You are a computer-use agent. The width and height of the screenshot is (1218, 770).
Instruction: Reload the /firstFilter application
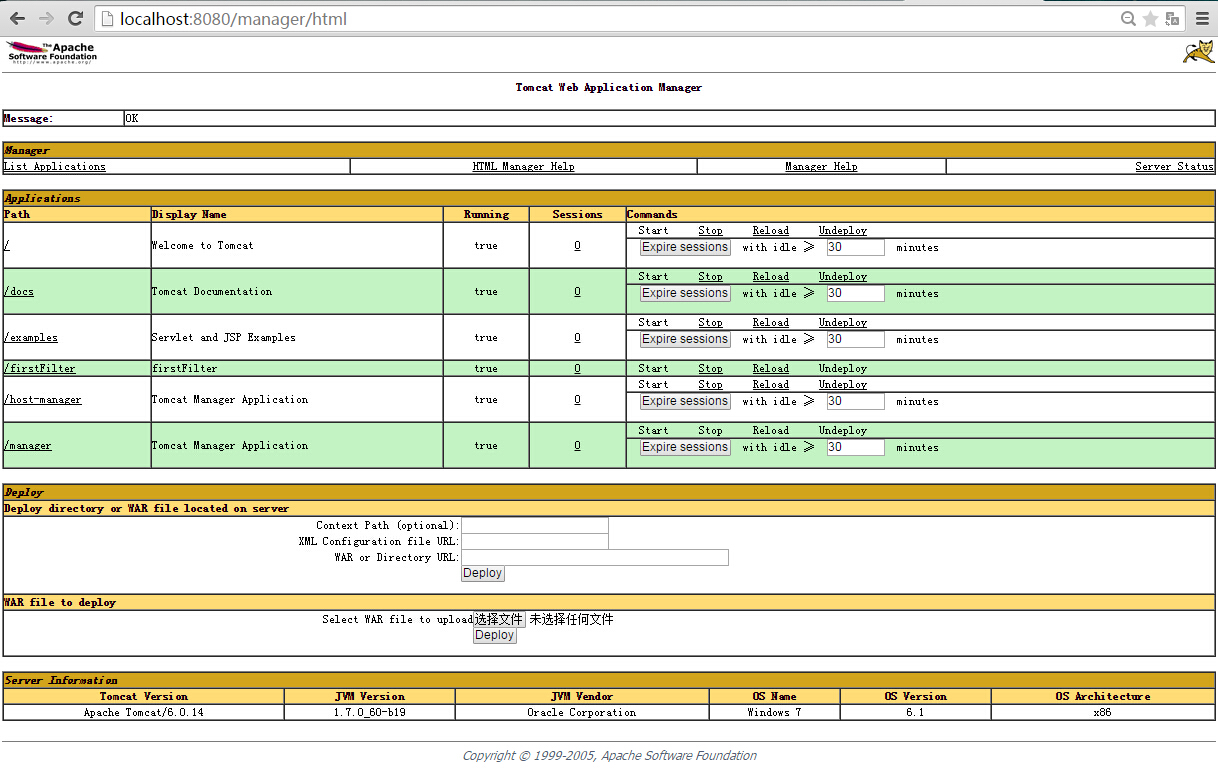[770, 368]
